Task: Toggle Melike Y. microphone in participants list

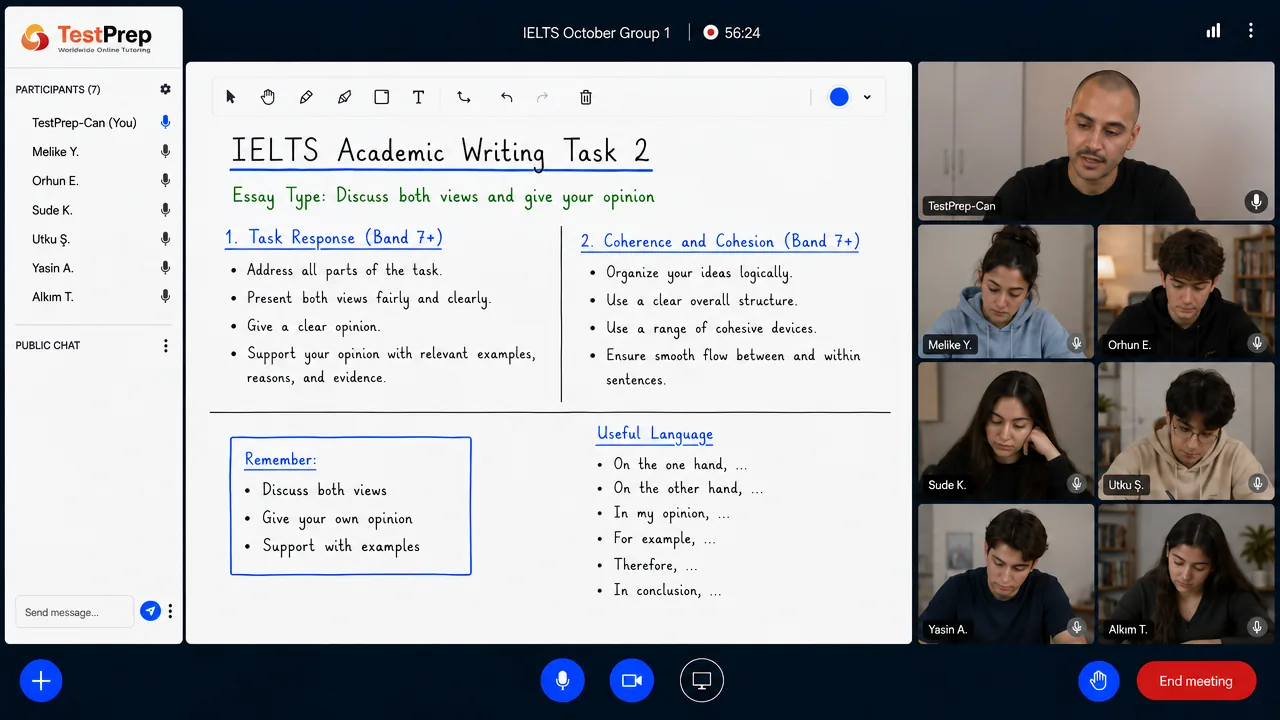Action: (165, 152)
